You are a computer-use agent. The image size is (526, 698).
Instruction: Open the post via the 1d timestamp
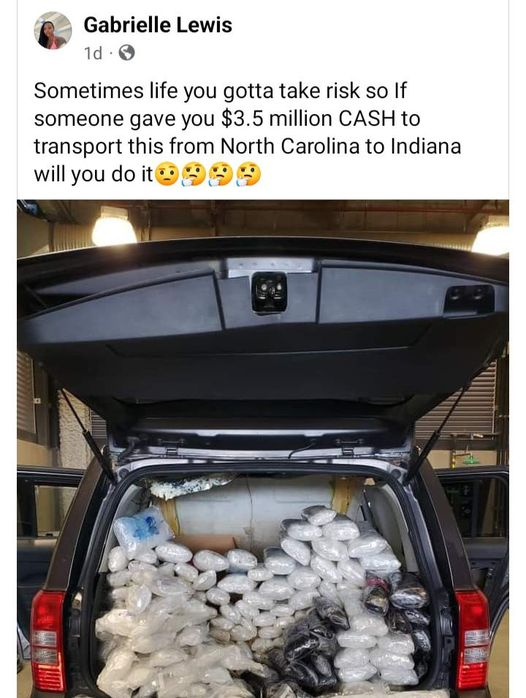click(93, 54)
